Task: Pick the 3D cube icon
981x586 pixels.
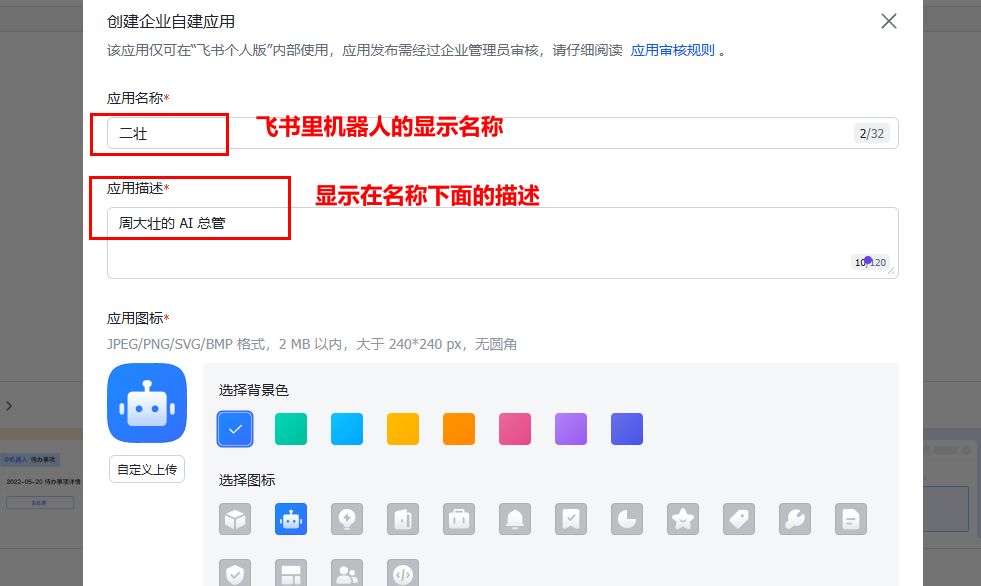Action: click(235, 519)
